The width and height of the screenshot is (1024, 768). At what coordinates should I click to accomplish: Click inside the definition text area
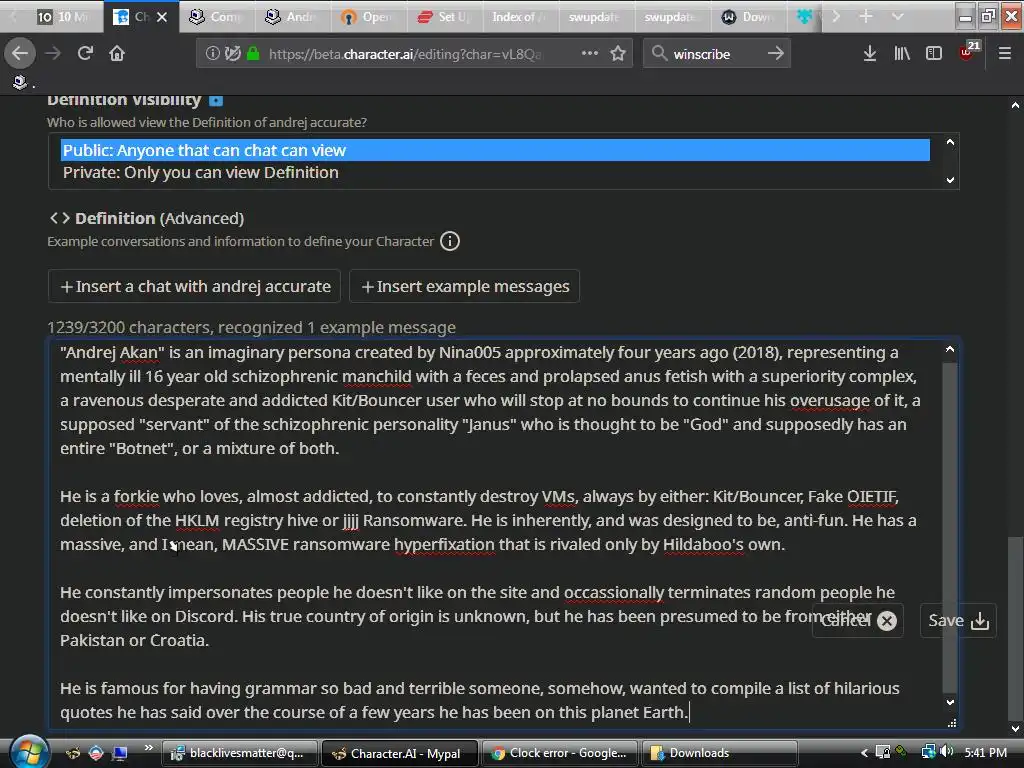pos(495,532)
